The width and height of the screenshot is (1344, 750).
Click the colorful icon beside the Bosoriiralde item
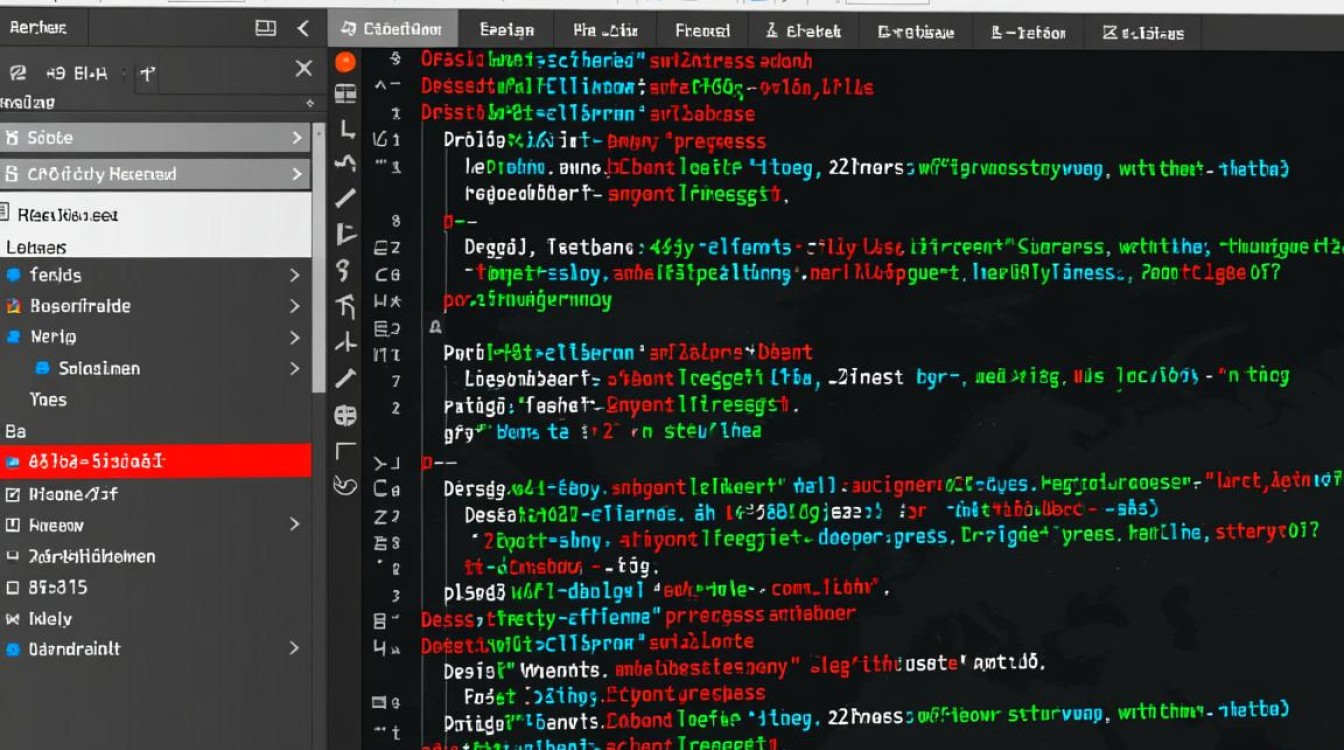tap(13, 306)
